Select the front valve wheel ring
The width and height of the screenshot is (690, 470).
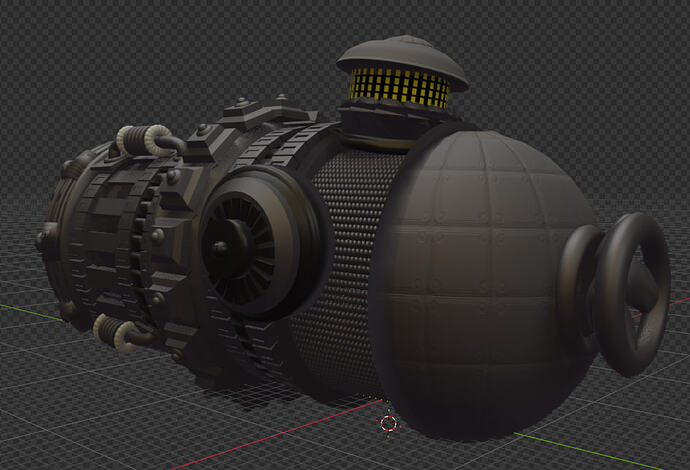coord(634,294)
